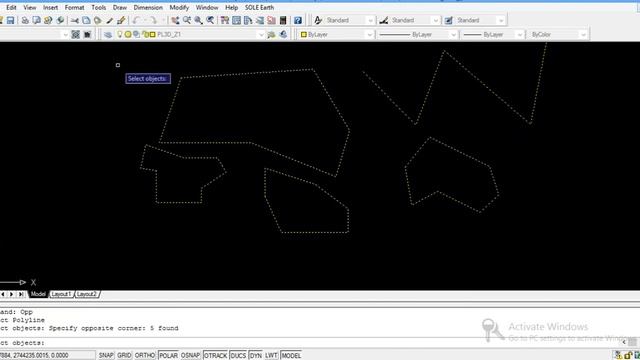Open the Dimension menu
Viewport: 640px width, 360px height.
(x=148, y=7)
